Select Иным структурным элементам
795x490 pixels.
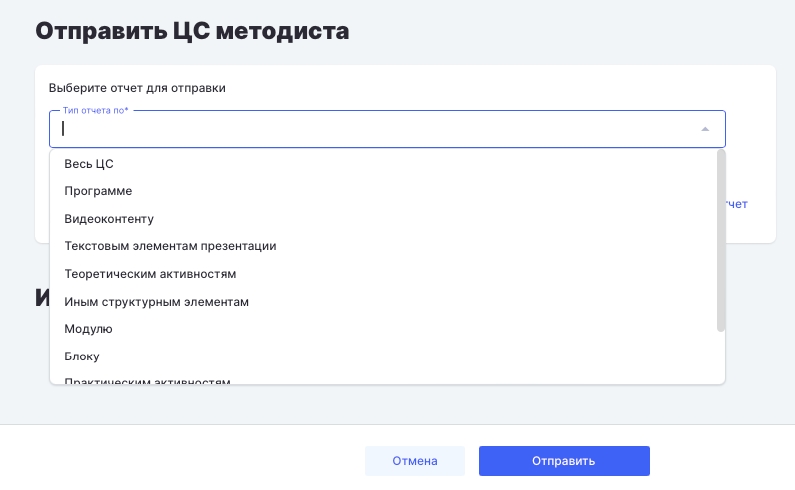pyautogui.click(x=156, y=301)
